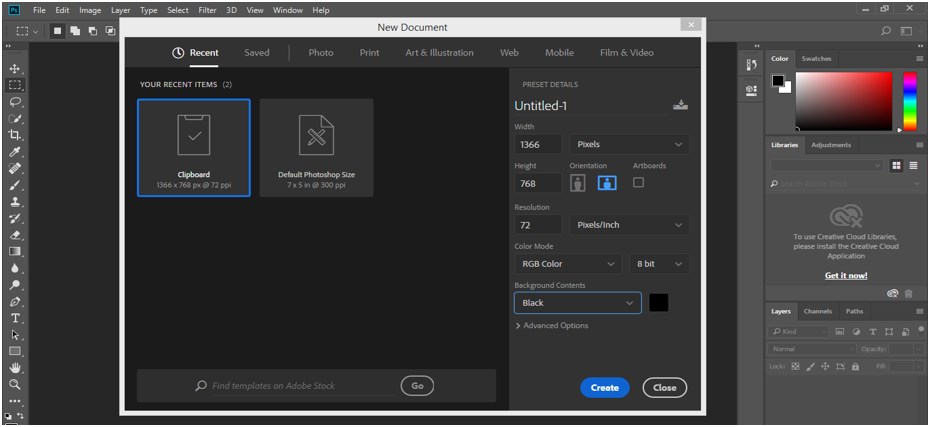Toggle the type layer filter in Layers
The width and height of the screenshot is (930, 427).
[873, 332]
